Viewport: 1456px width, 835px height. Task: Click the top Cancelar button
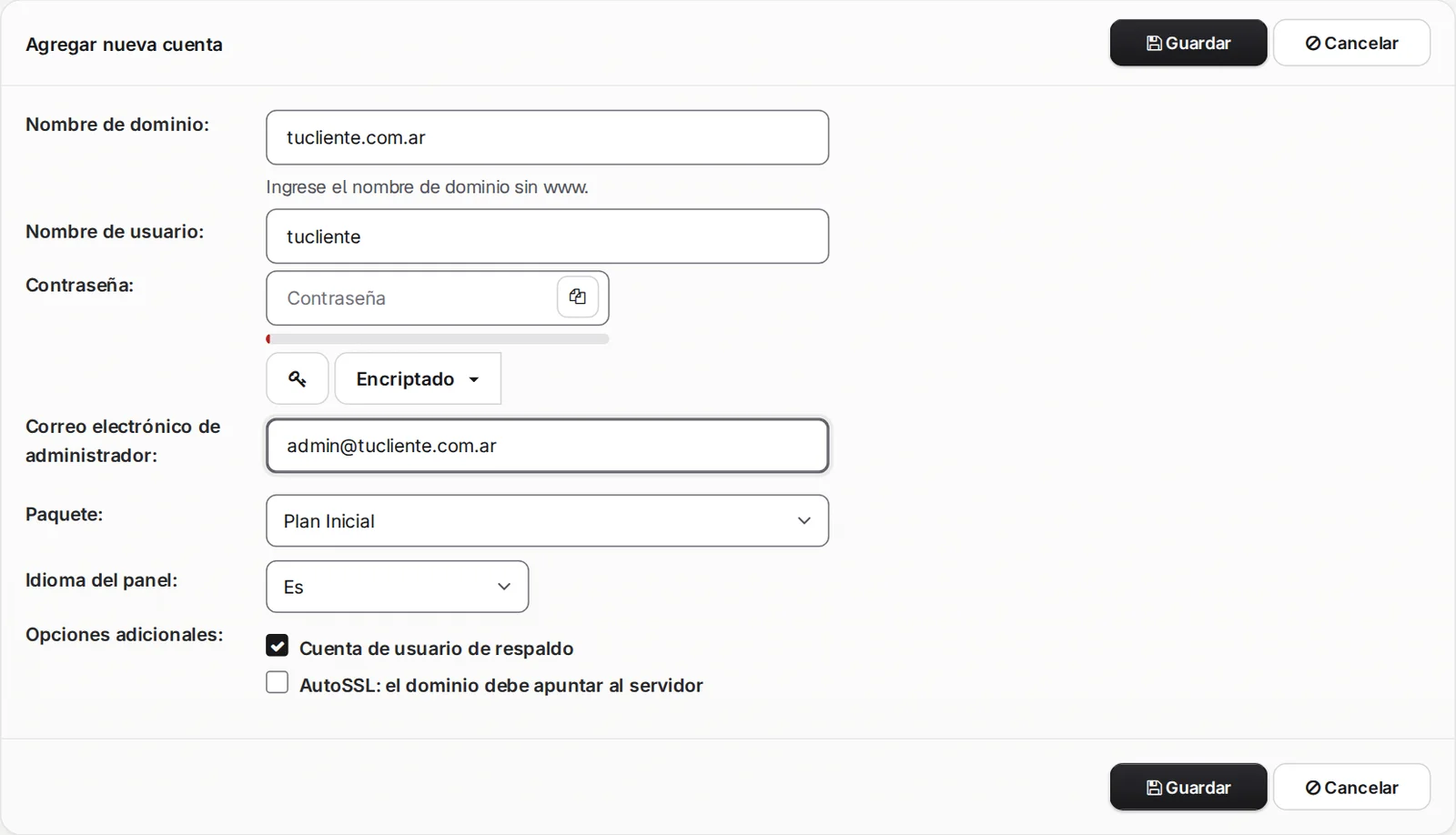1351,43
